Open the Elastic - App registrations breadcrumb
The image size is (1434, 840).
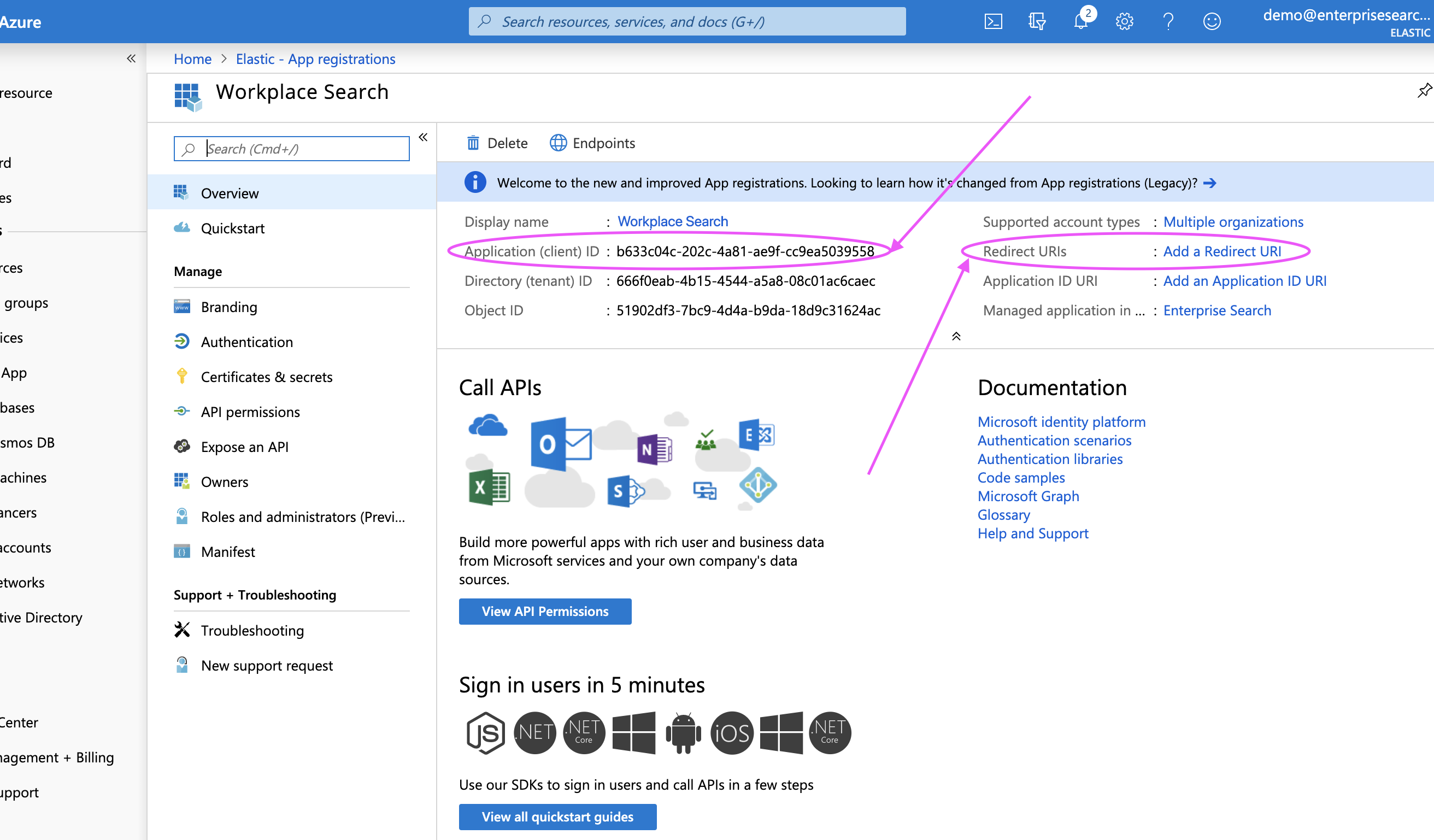click(x=315, y=59)
